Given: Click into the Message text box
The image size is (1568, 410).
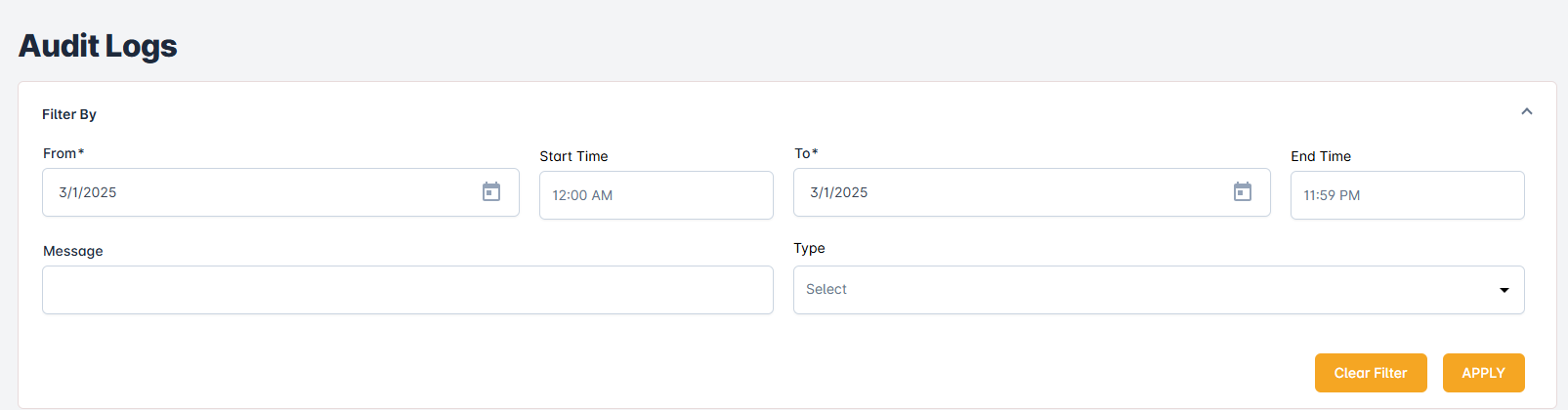Looking at the screenshot, I should pos(407,290).
